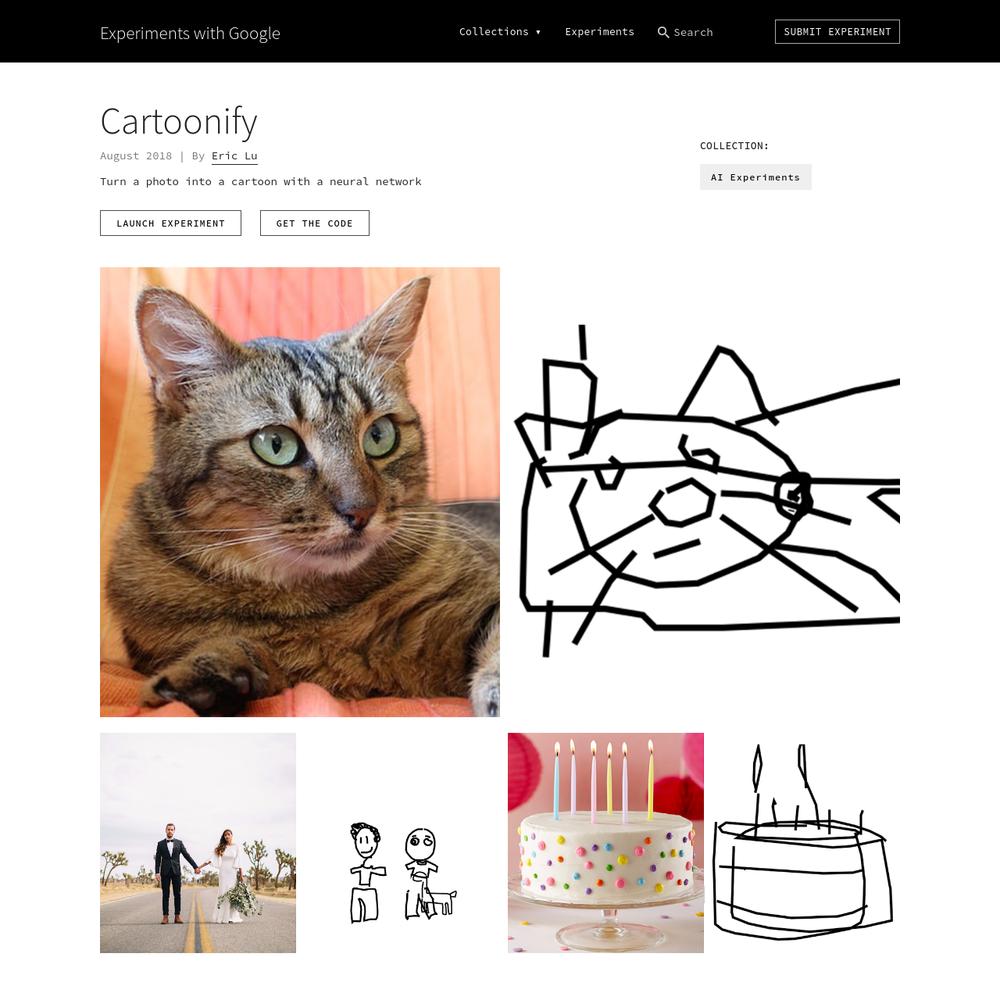Open the wedding couple road photo

click(x=198, y=842)
